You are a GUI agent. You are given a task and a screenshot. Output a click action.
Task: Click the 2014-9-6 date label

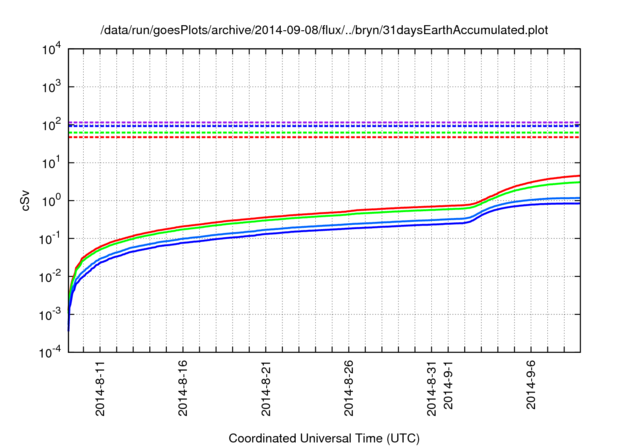(x=531, y=385)
